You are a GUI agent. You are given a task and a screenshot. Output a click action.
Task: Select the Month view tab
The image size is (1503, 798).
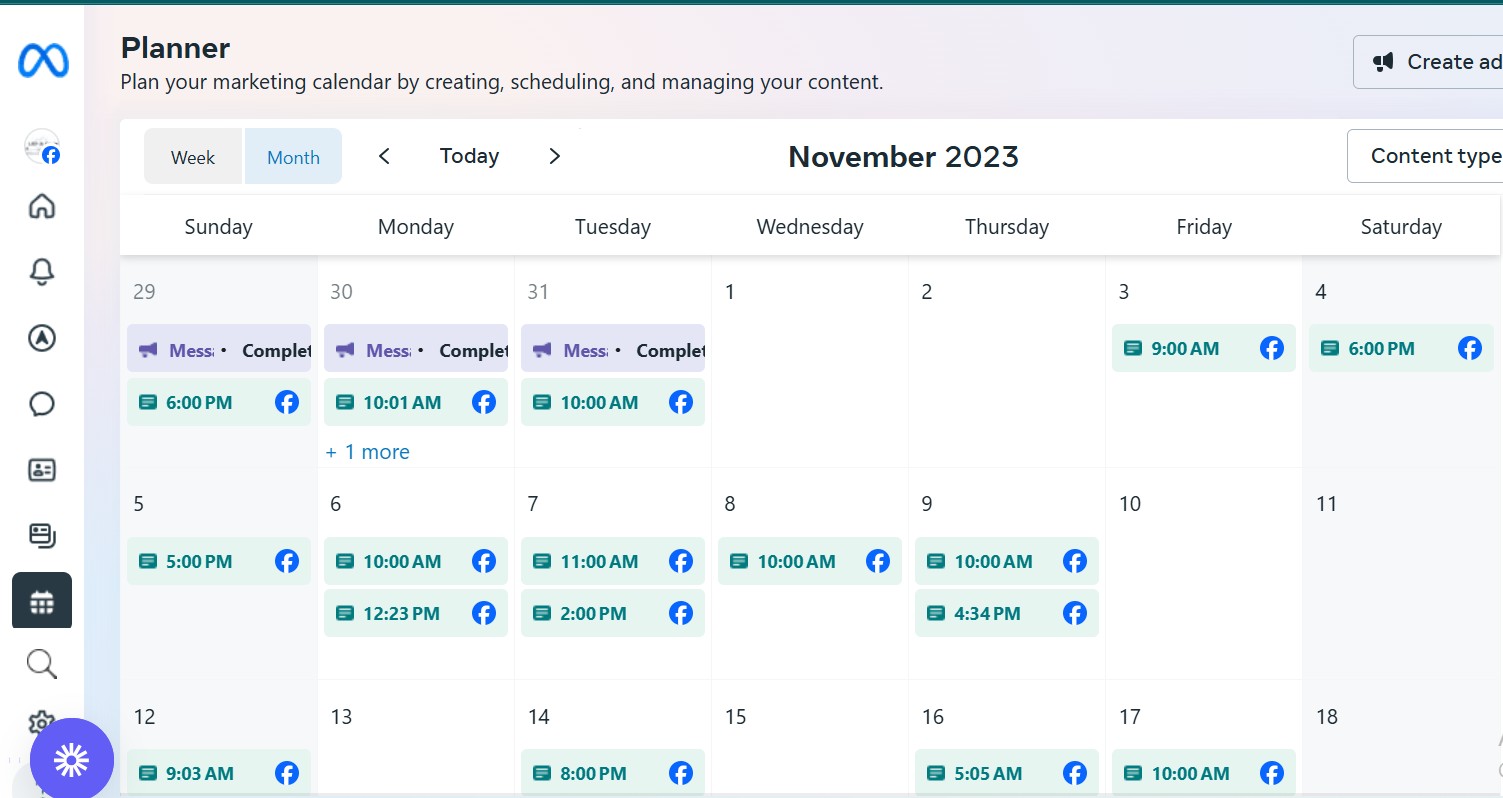click(x=293, y=157)
